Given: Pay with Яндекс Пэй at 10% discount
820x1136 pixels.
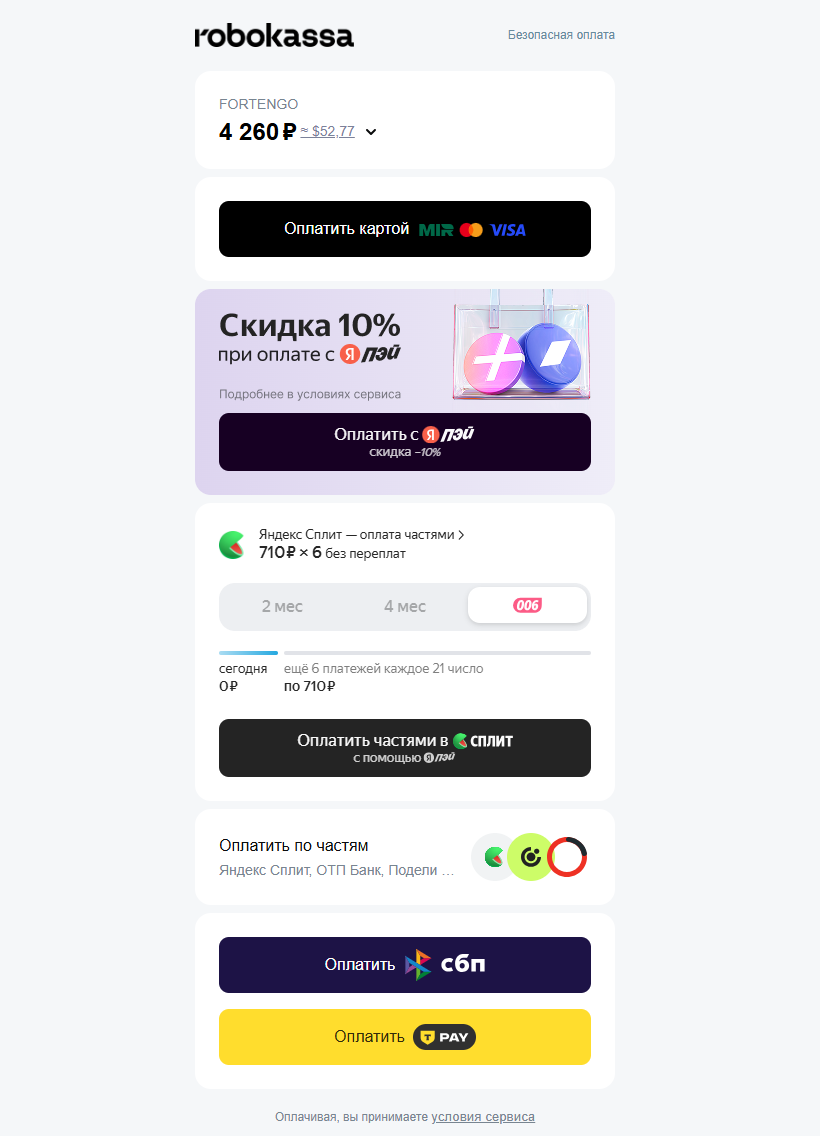Looking at the screenshot, I should tap(405, 442).
